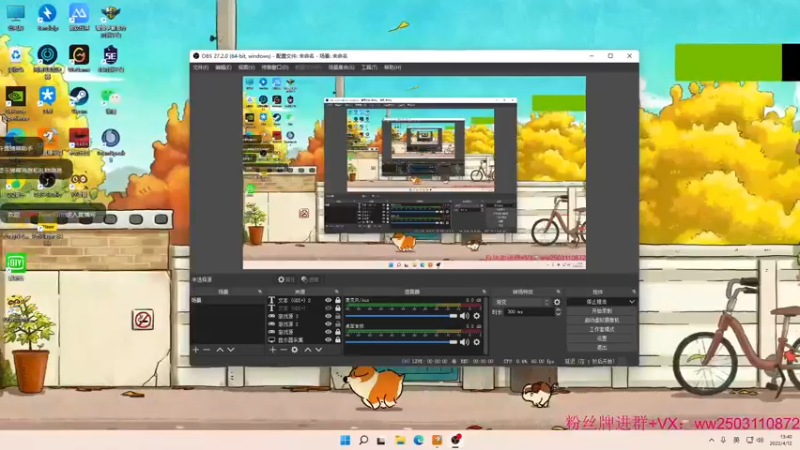Open 编辑(E) menu
The height and width of the screenshot is (450, 800).
[x=223, y=67]
